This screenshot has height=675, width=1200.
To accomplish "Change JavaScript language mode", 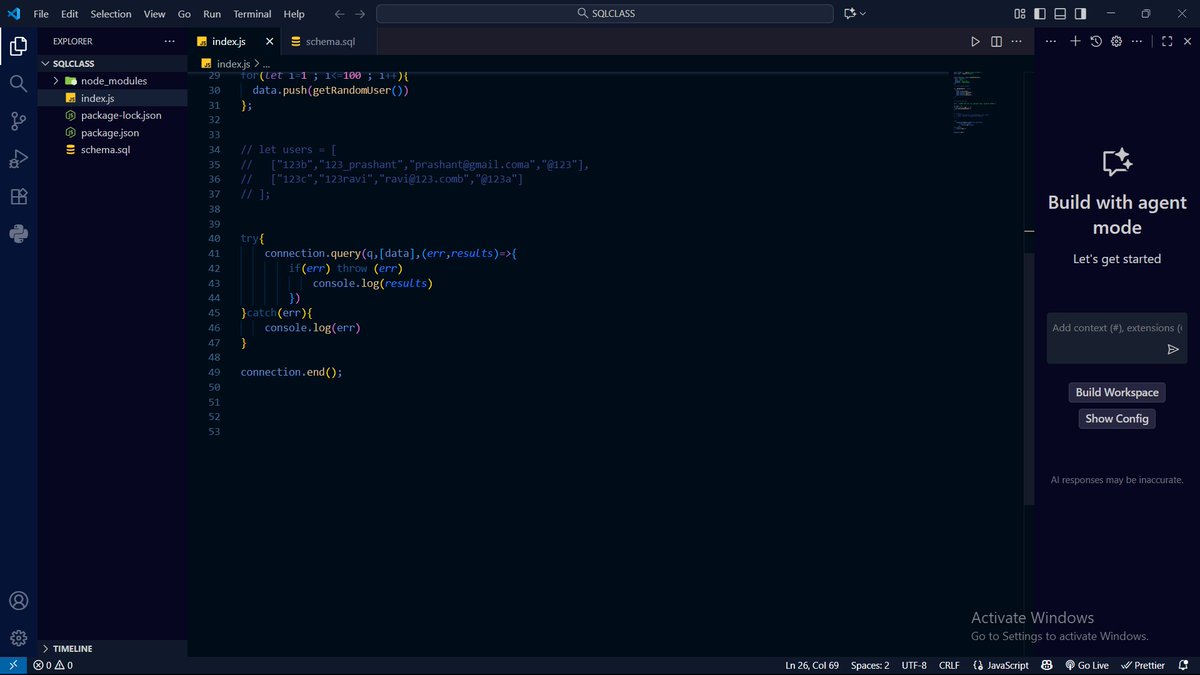I will (x=1000, y=665).
